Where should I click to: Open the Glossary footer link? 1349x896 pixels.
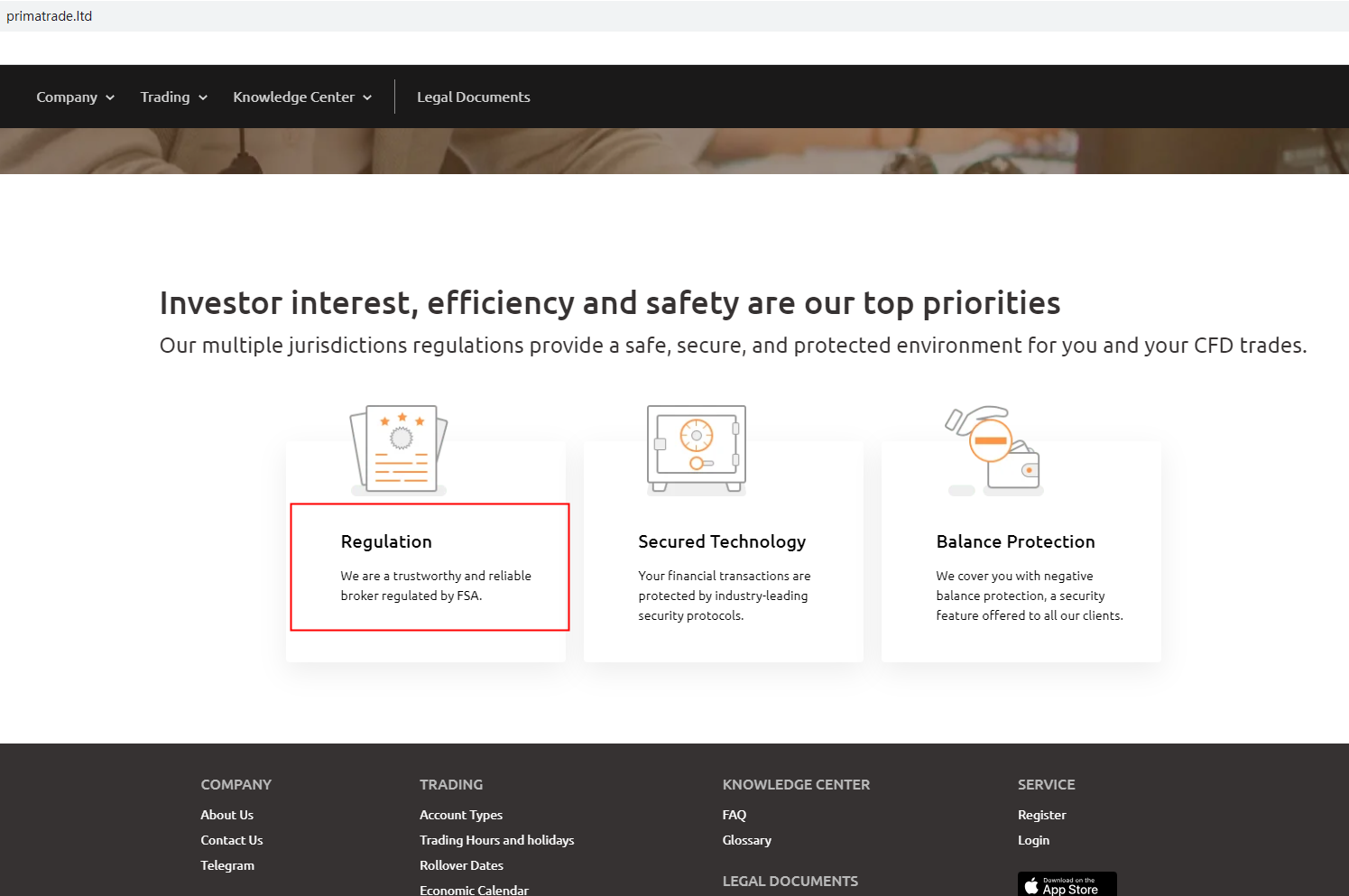(747, 840)
